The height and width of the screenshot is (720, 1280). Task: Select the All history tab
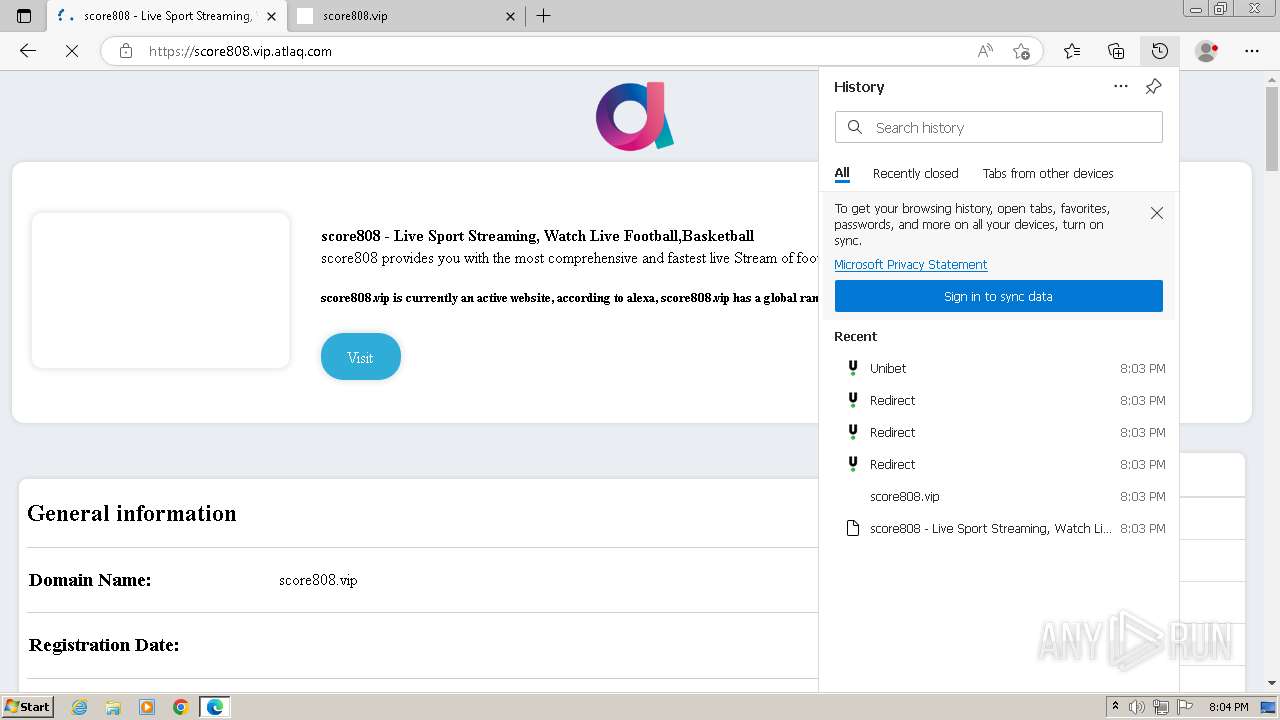point(842,174)
